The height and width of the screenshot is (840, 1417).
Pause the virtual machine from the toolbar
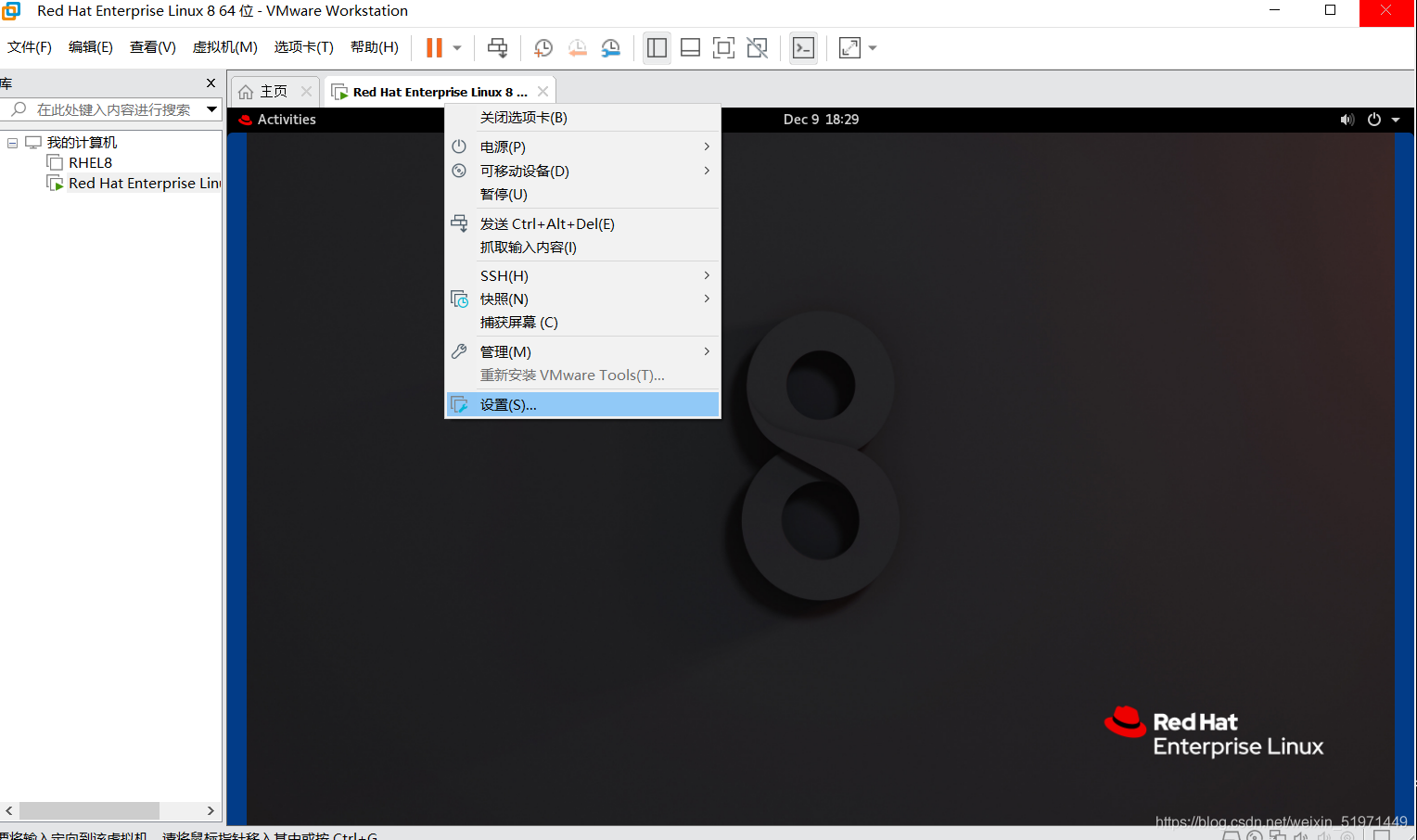click(434, 48)
